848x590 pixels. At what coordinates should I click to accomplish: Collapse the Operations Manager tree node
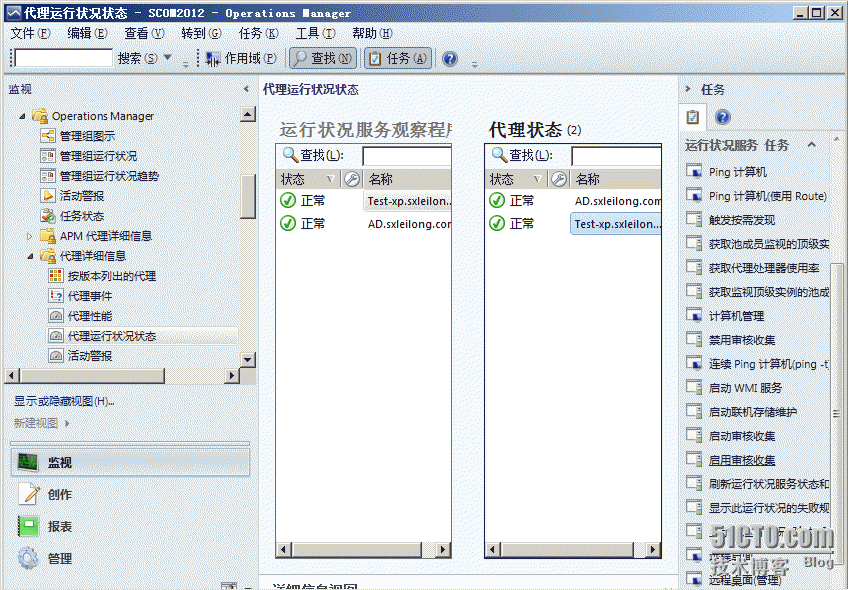(22, 116)
